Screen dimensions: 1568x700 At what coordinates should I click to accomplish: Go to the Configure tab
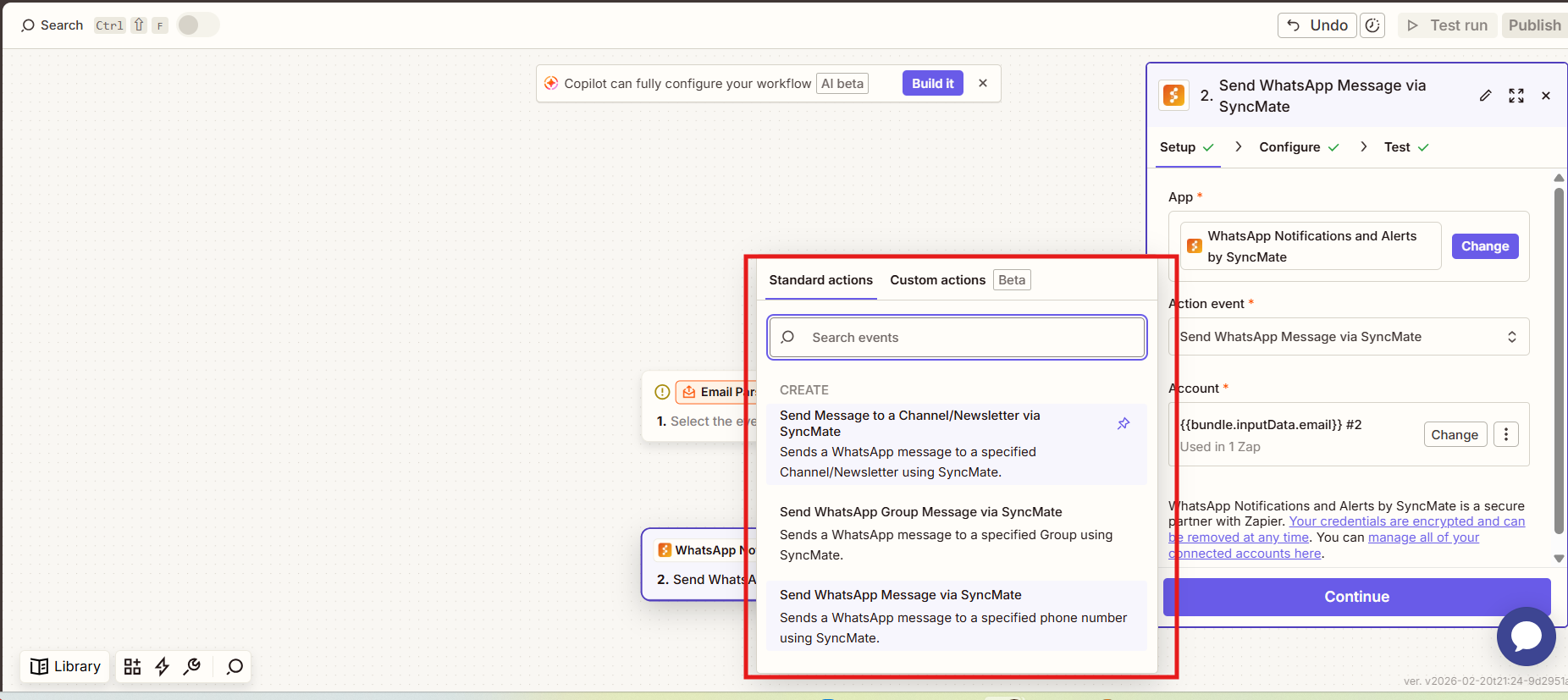(x=1289, y=147)
